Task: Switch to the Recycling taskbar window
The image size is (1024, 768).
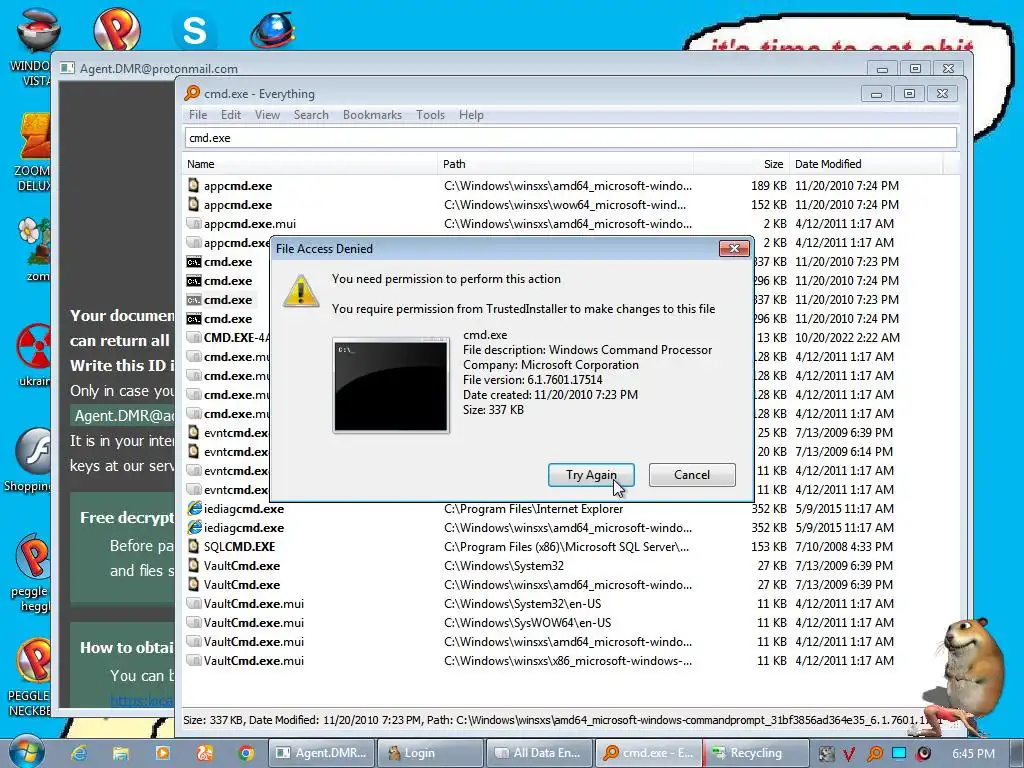Action: (756, 753)
